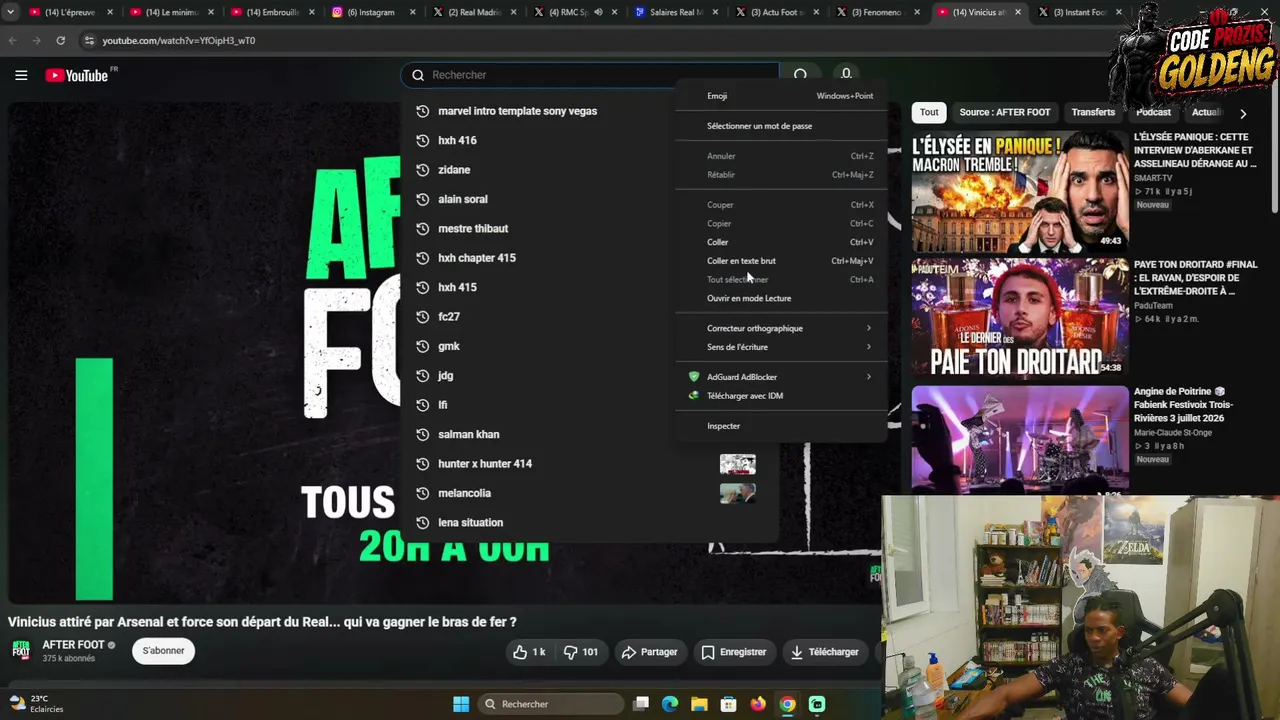Launch Firefox from the taskbar
1280x720 pixels.
point(758,704)
